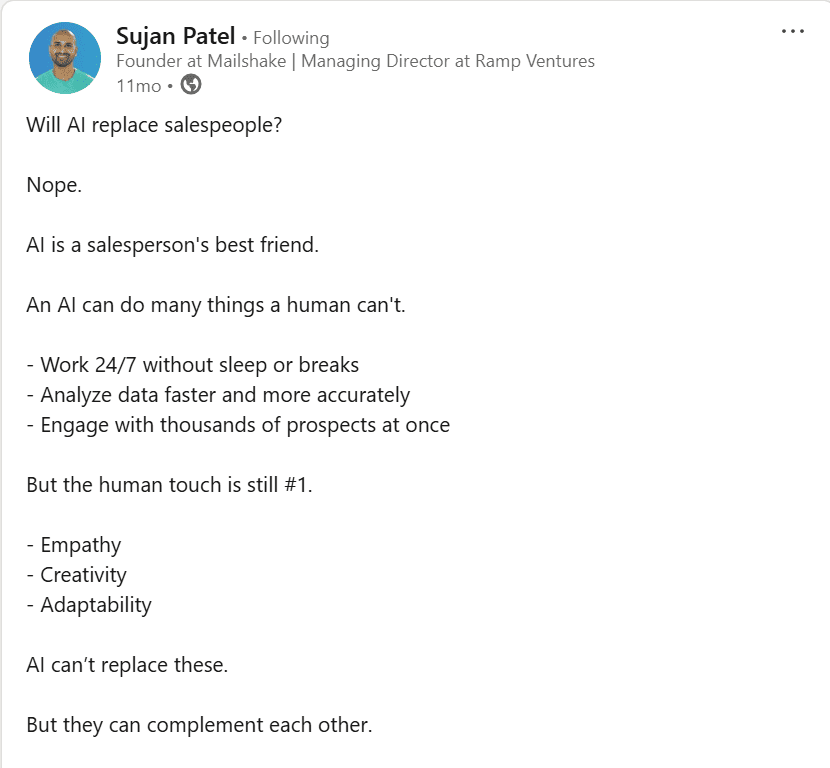Viewport: 830px width, 768px height.
Task: Click the Adaptability bullet item
Action: [x=89, y=605]
